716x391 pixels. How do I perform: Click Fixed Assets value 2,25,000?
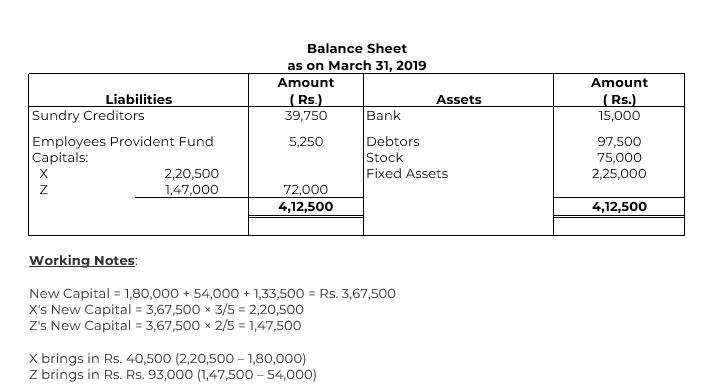[619, 174]
